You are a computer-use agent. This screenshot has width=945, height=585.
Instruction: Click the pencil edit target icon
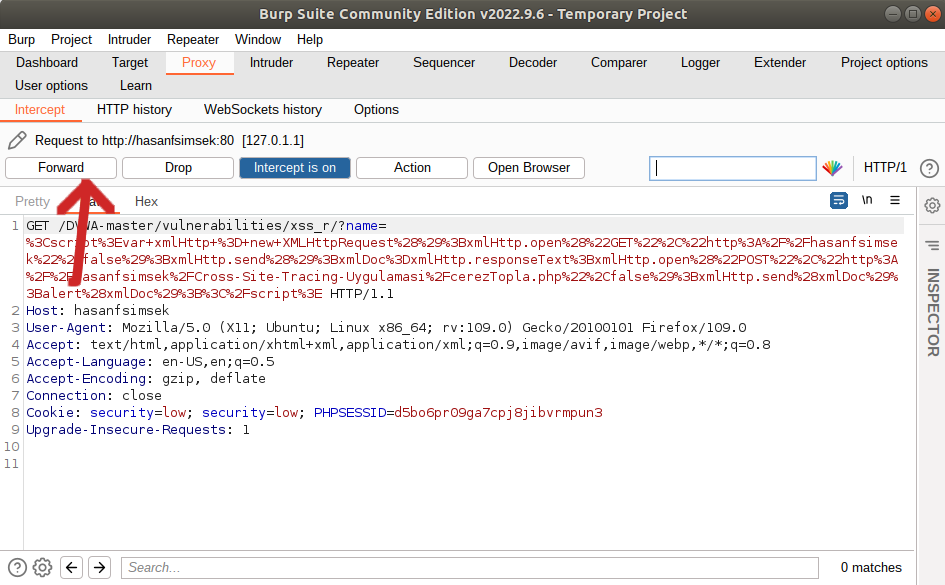[x=17, y=140]
